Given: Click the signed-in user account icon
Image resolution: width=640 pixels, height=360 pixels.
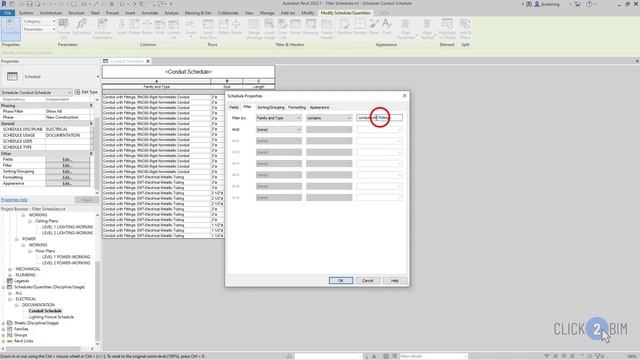Looking at the screenshot, I should (537, 4).
